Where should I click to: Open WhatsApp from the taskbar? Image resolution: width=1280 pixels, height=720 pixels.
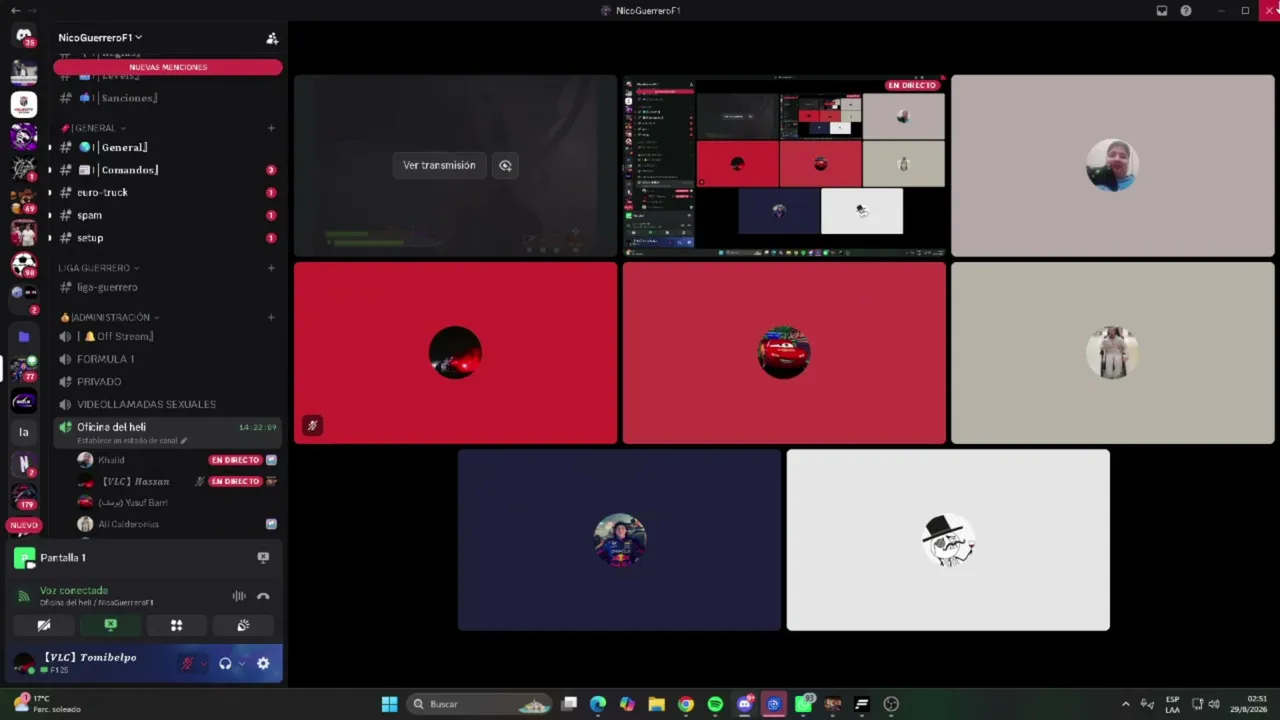tap(803, 704)
